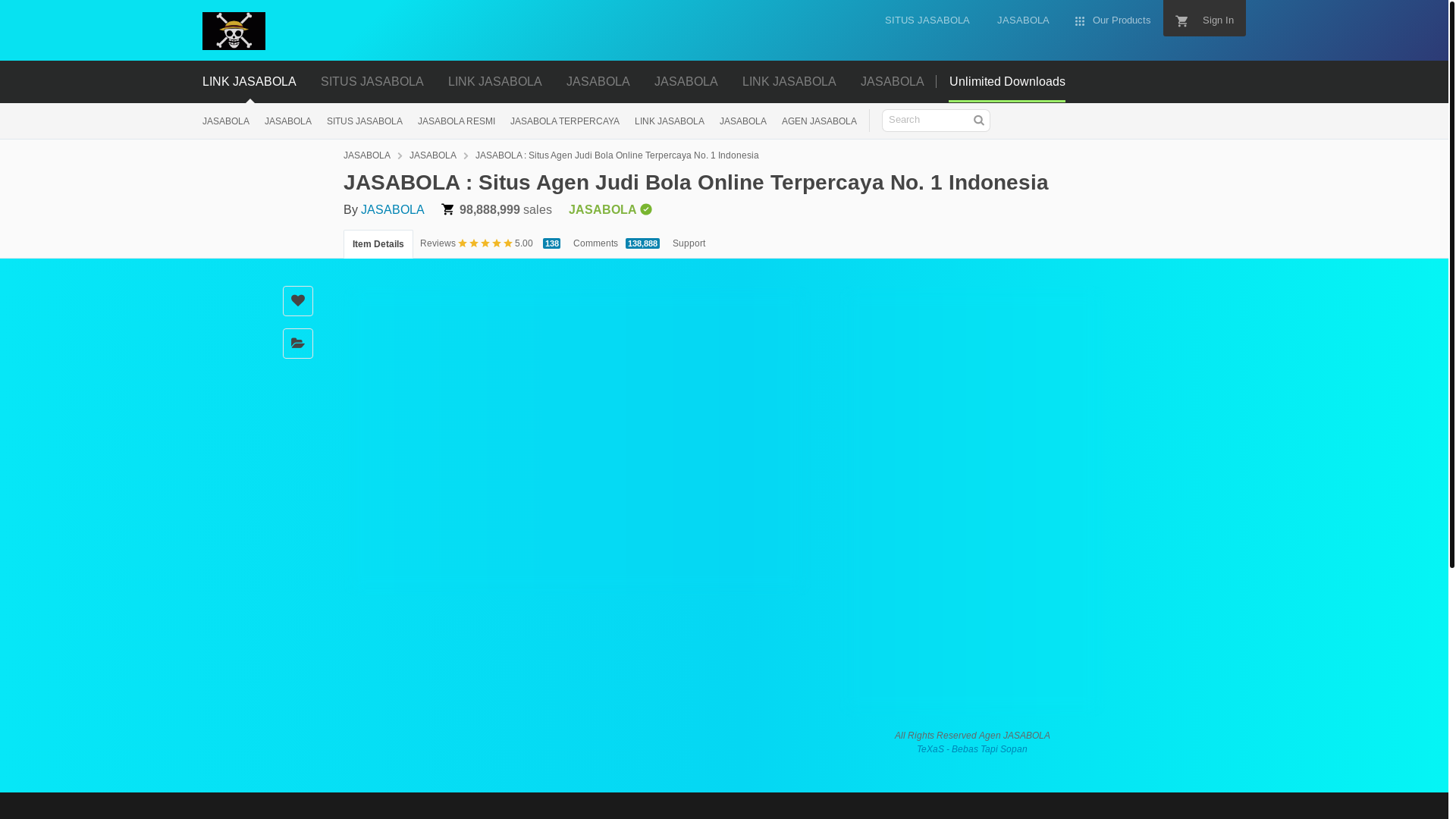Image resolution: width=1456 pixels, height=819 pixels.
Task: Select Unlimited Downloads in the navigation
Action: (1007, 81)
